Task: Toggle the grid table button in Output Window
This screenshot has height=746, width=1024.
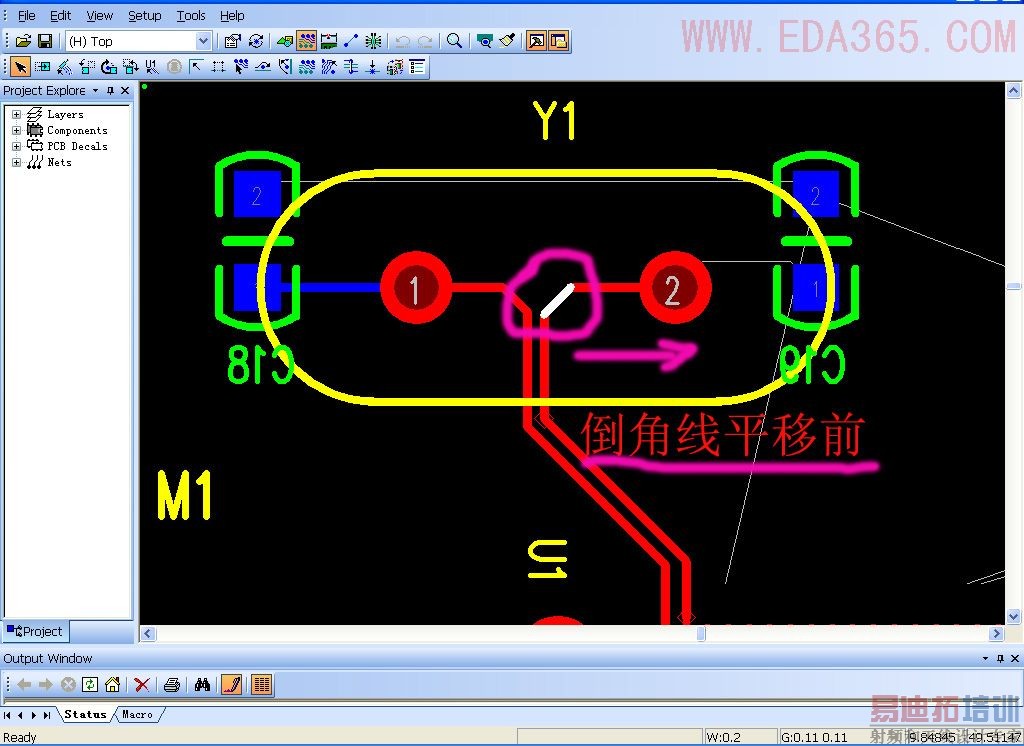Action: point(261,685)
